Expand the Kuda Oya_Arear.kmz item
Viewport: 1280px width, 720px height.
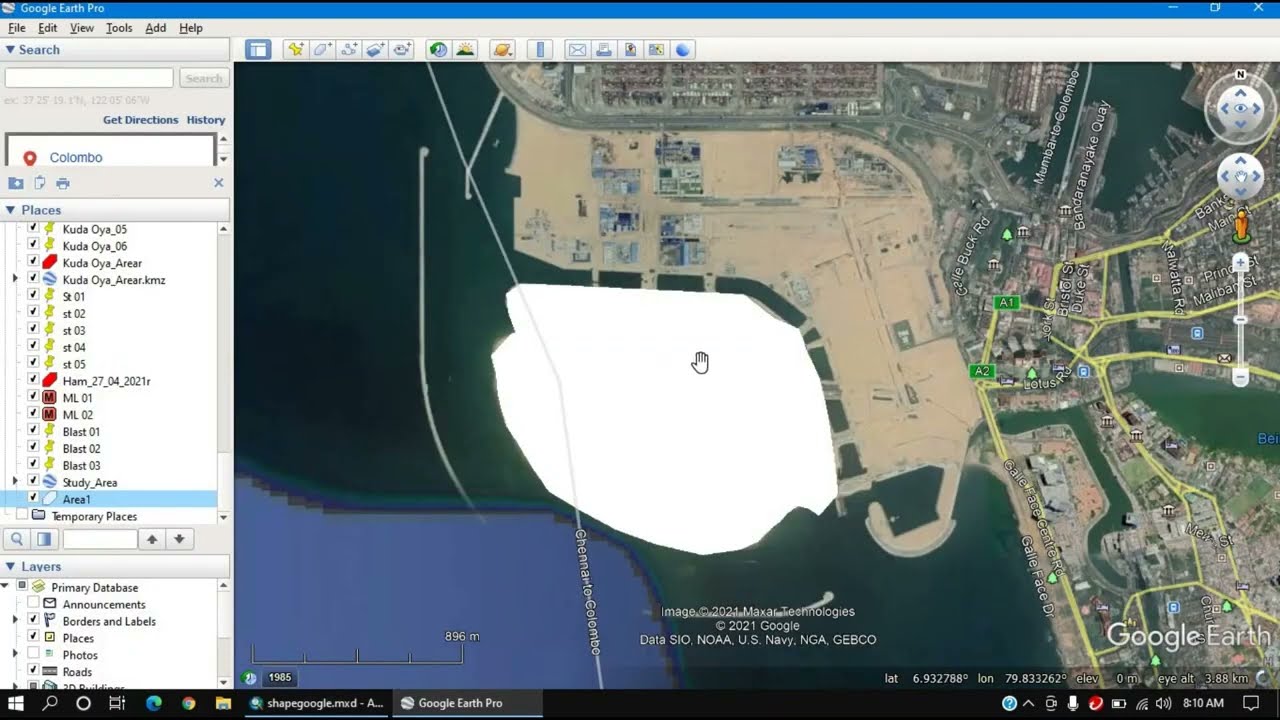coord(15,279)
